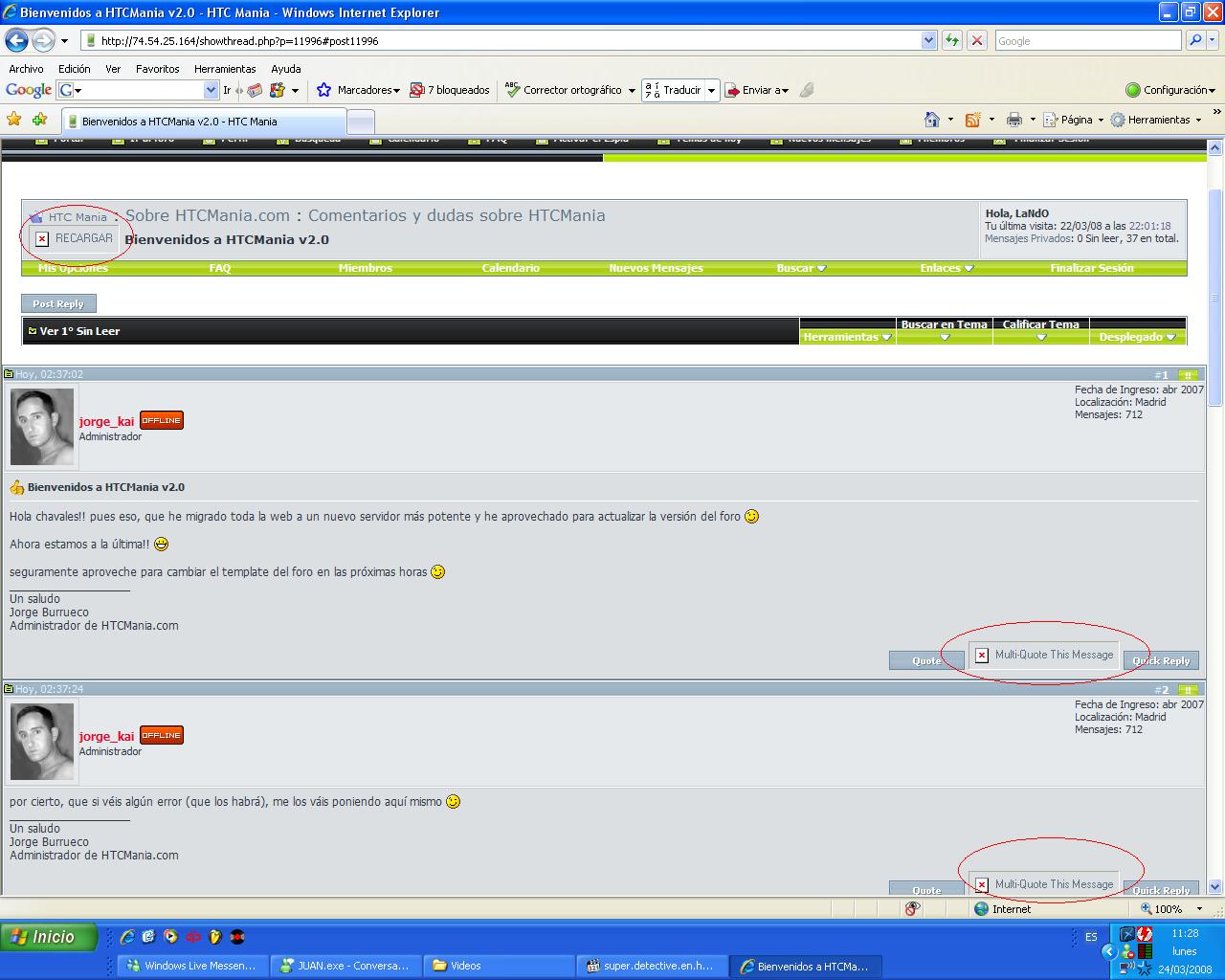Open the Favoritos menu
The image size is (1225, 980).
coord(157,69)
